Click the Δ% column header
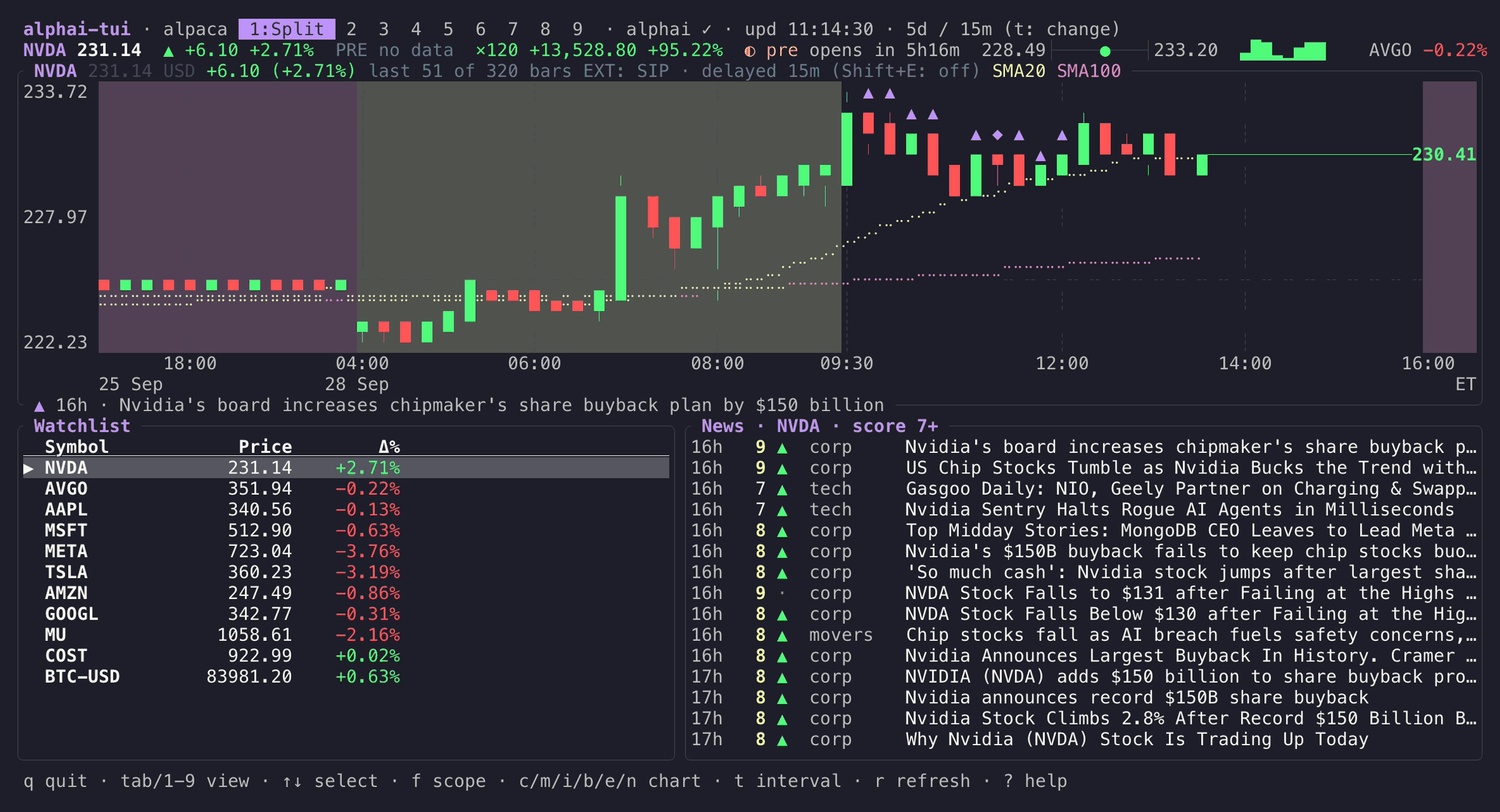 pos(389,447)
